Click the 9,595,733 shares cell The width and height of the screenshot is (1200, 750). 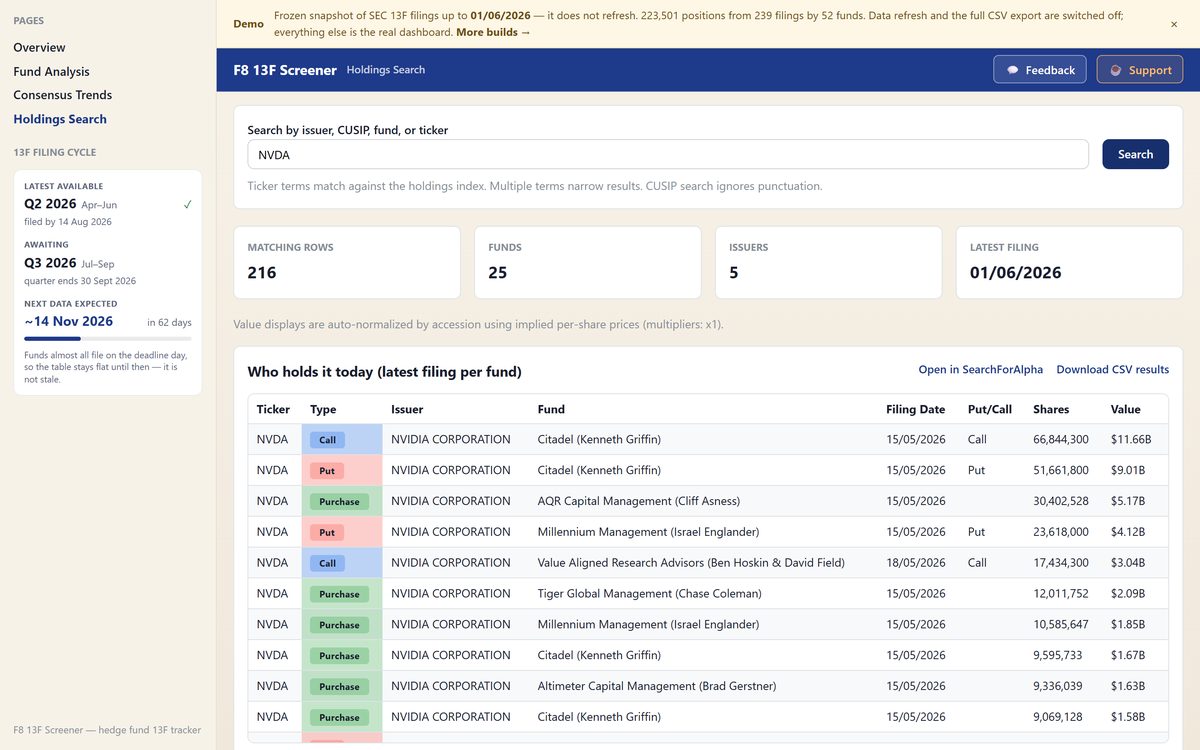click(1058, 655)
